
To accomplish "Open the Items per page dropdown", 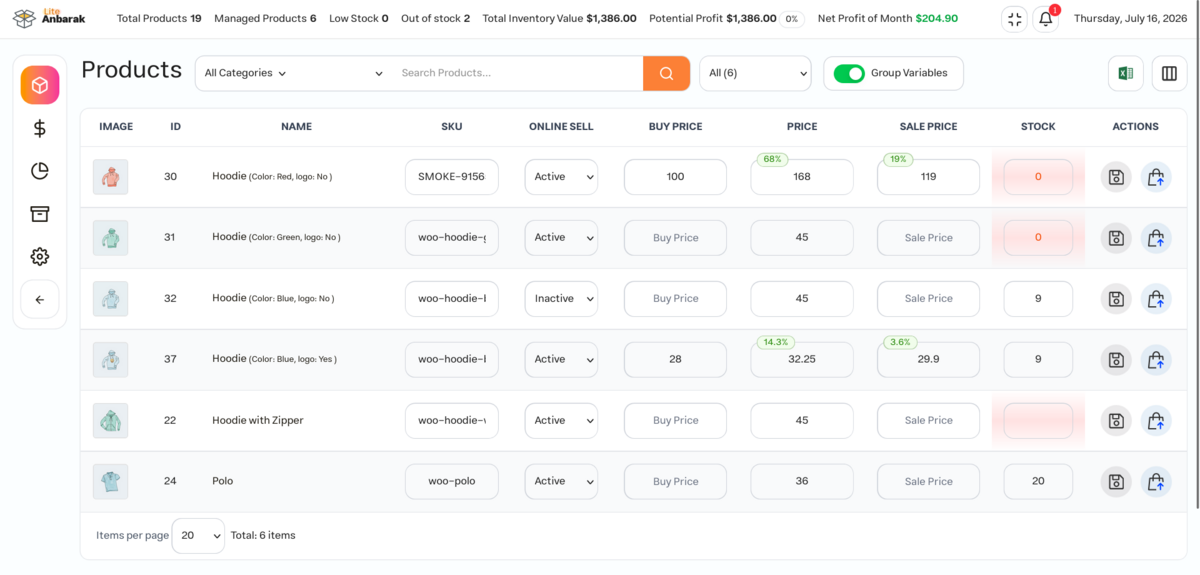I will click(x=198, y=535).
